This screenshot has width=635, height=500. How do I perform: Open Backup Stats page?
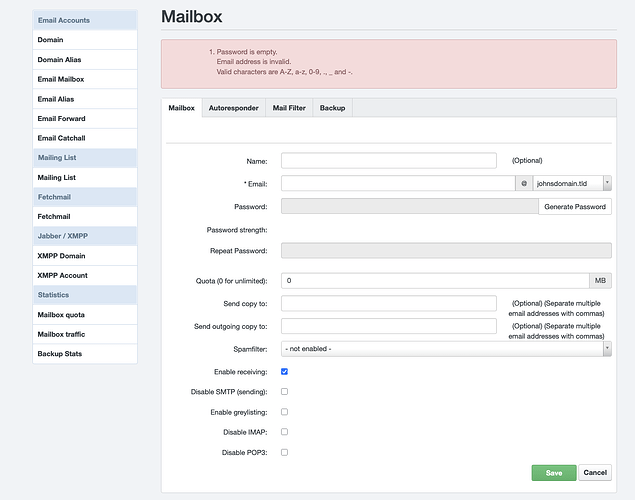pos(85,354)
